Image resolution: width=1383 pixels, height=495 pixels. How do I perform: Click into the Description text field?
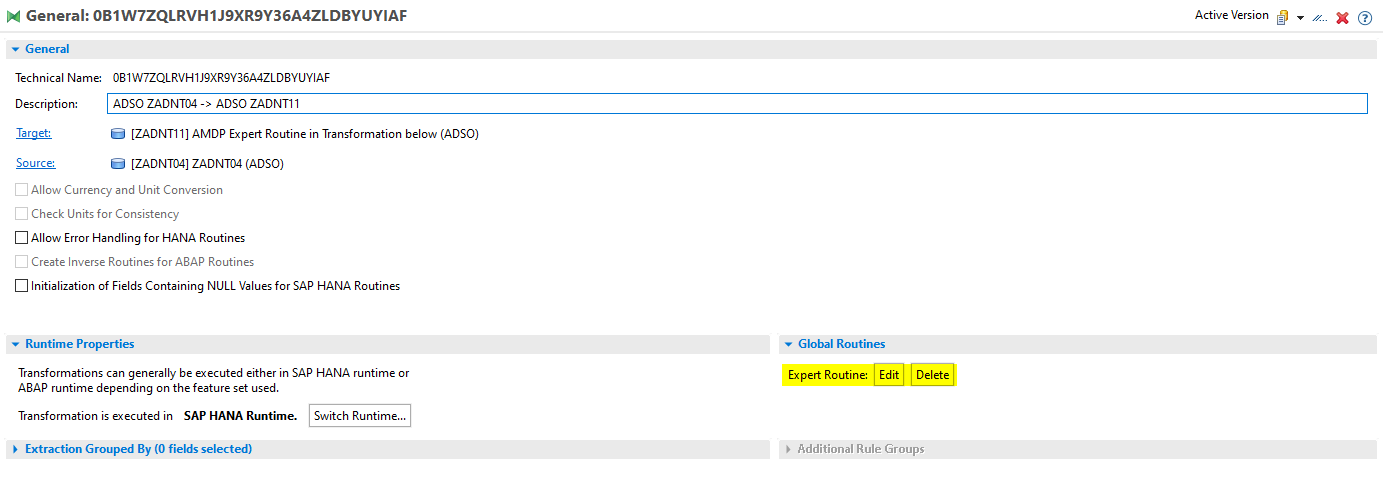736,104
